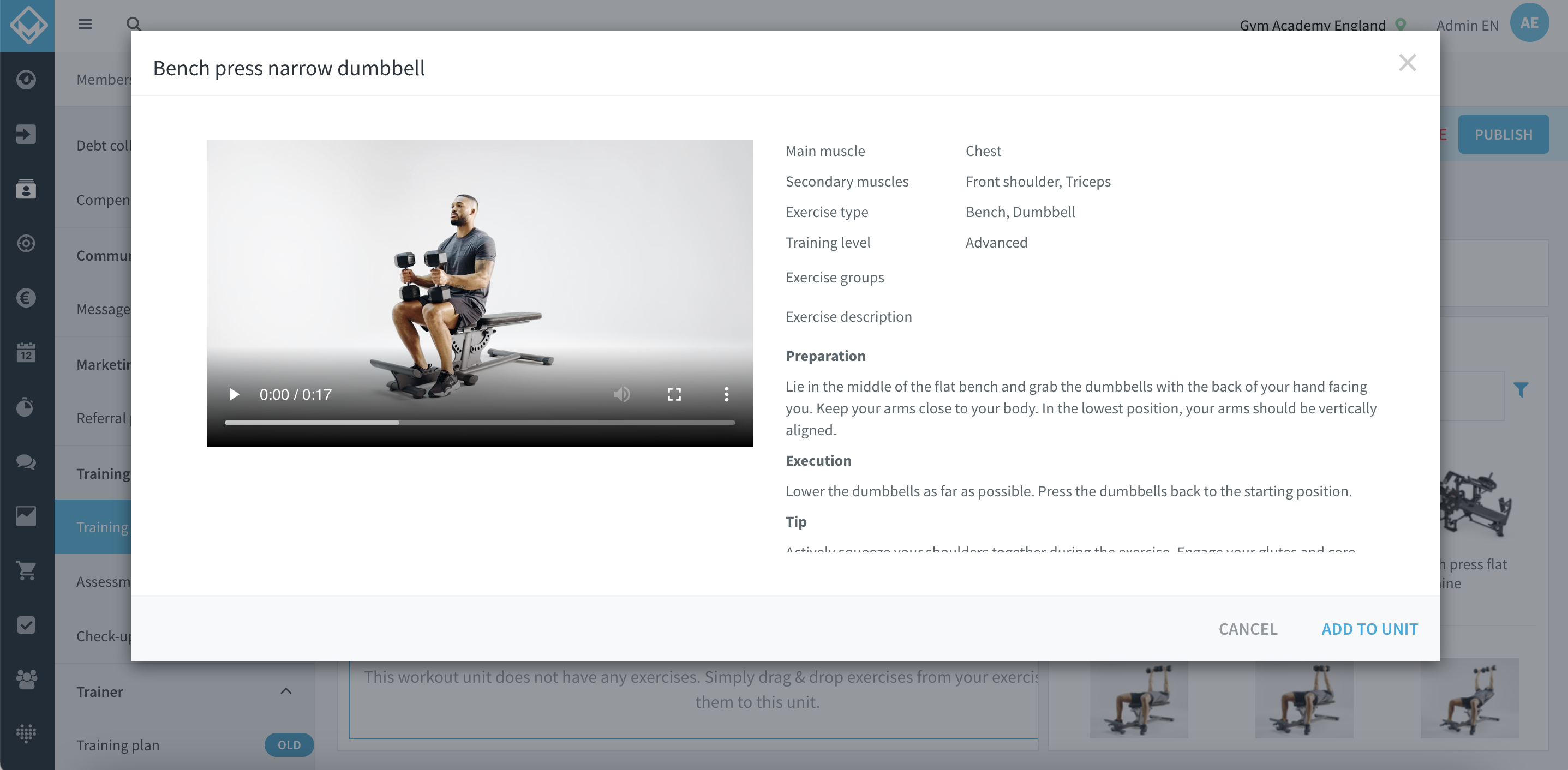Select Training plan in the left menu
1568x770 pixels.
pyautogui.click(x=118, y=744)
